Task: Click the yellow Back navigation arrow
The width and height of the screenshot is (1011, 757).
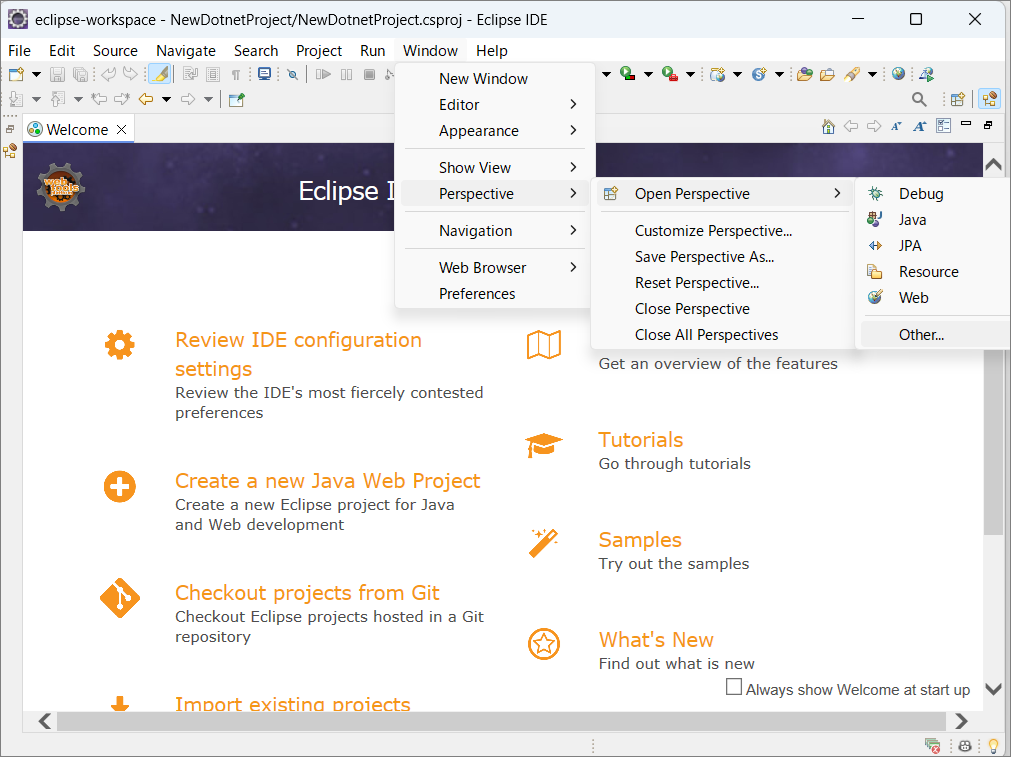Action: pos(146,99)
